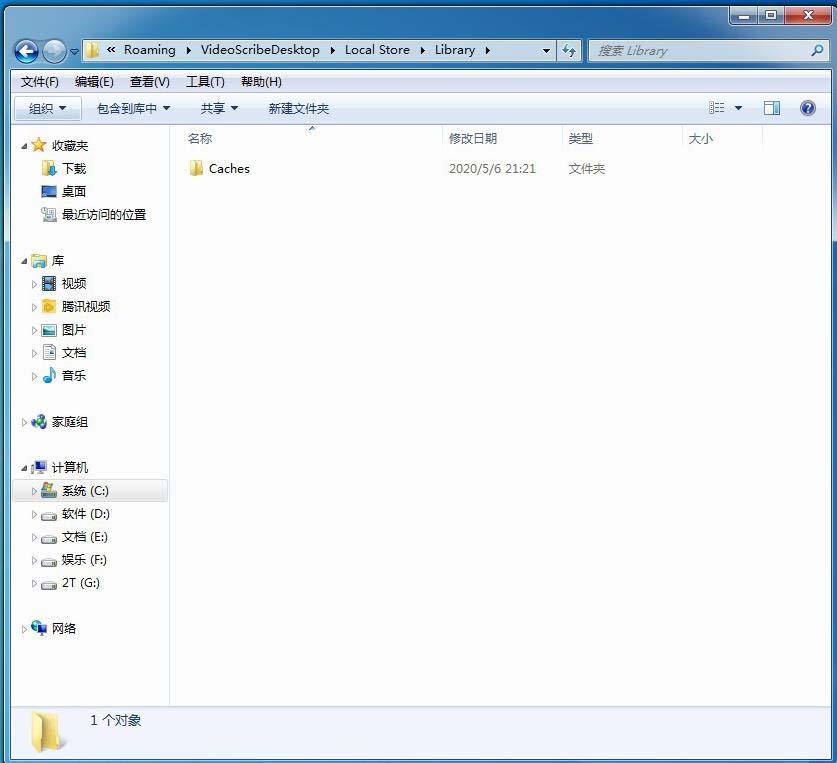Open the 查看(V) menu
The width and height of the screenshot is (837, 763).
click(x=150, y=82)
